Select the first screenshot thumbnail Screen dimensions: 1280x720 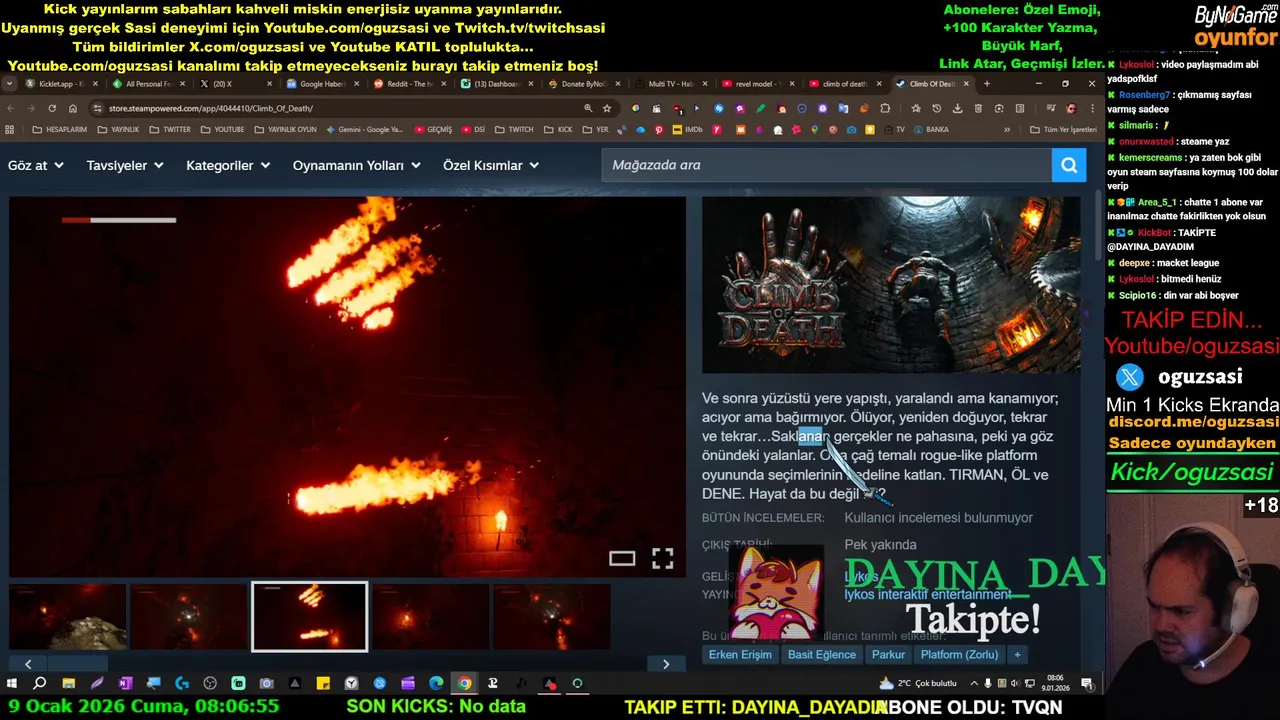(x=68, y=617)
